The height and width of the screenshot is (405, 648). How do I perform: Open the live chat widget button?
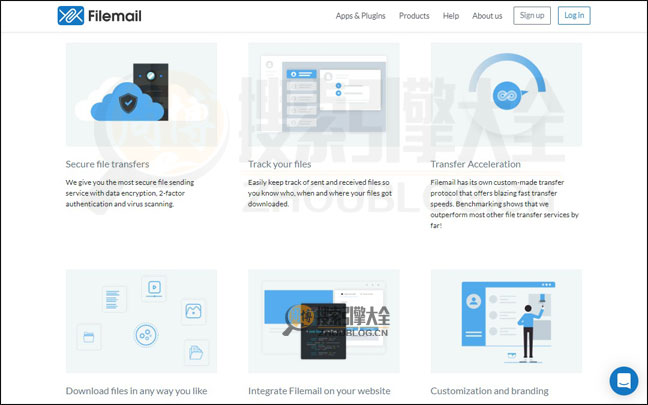pos(624,381)
